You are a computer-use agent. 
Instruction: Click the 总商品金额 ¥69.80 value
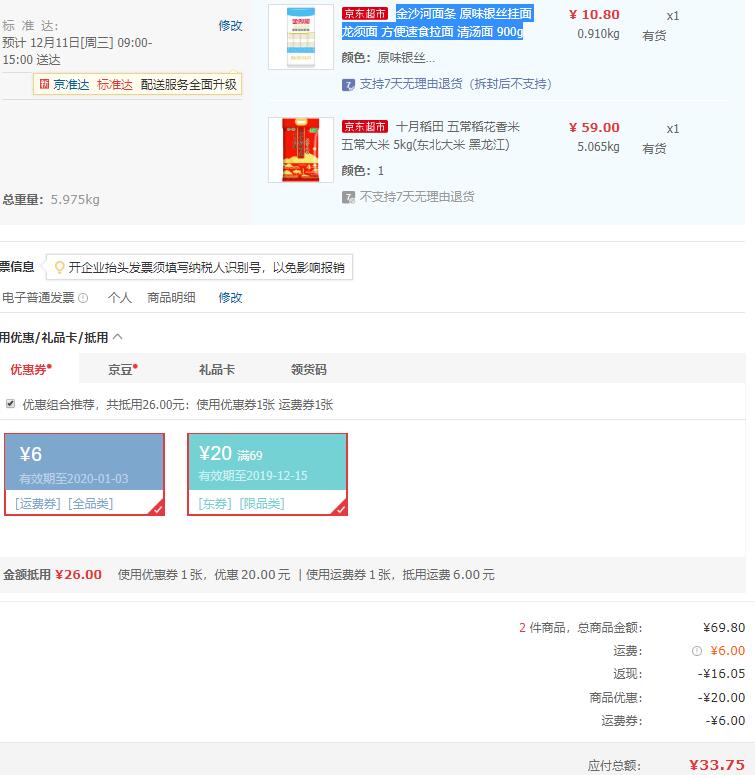click(x=724, y=628)
